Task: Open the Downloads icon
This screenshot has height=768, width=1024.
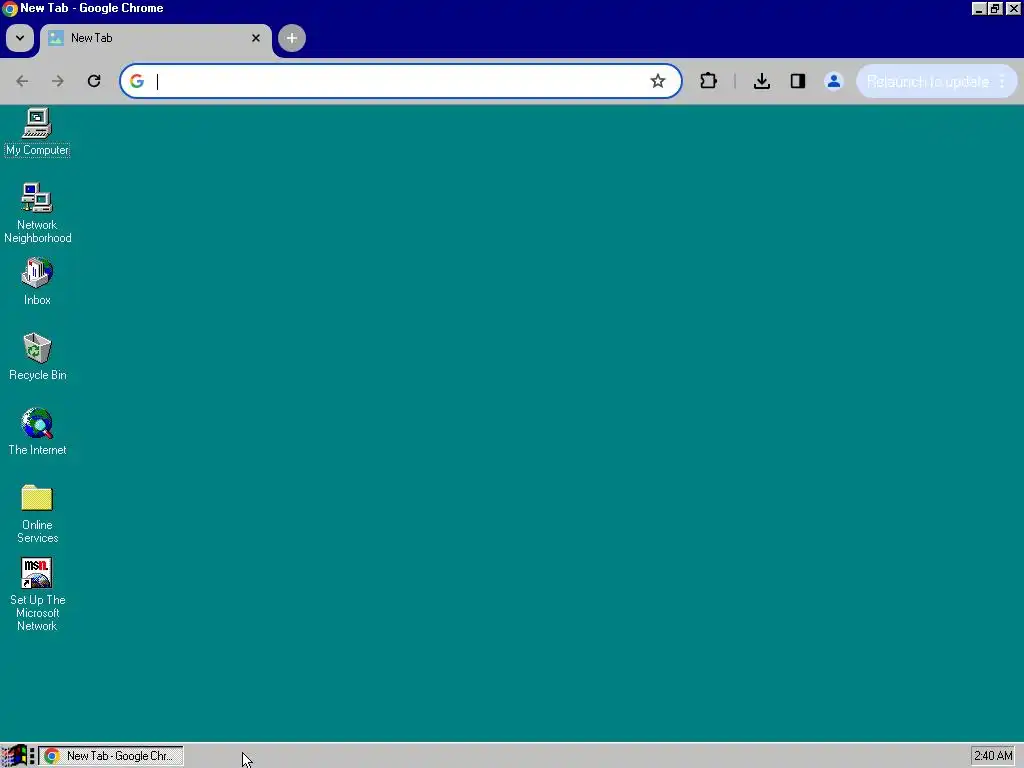Action: [x=761, y=81]
